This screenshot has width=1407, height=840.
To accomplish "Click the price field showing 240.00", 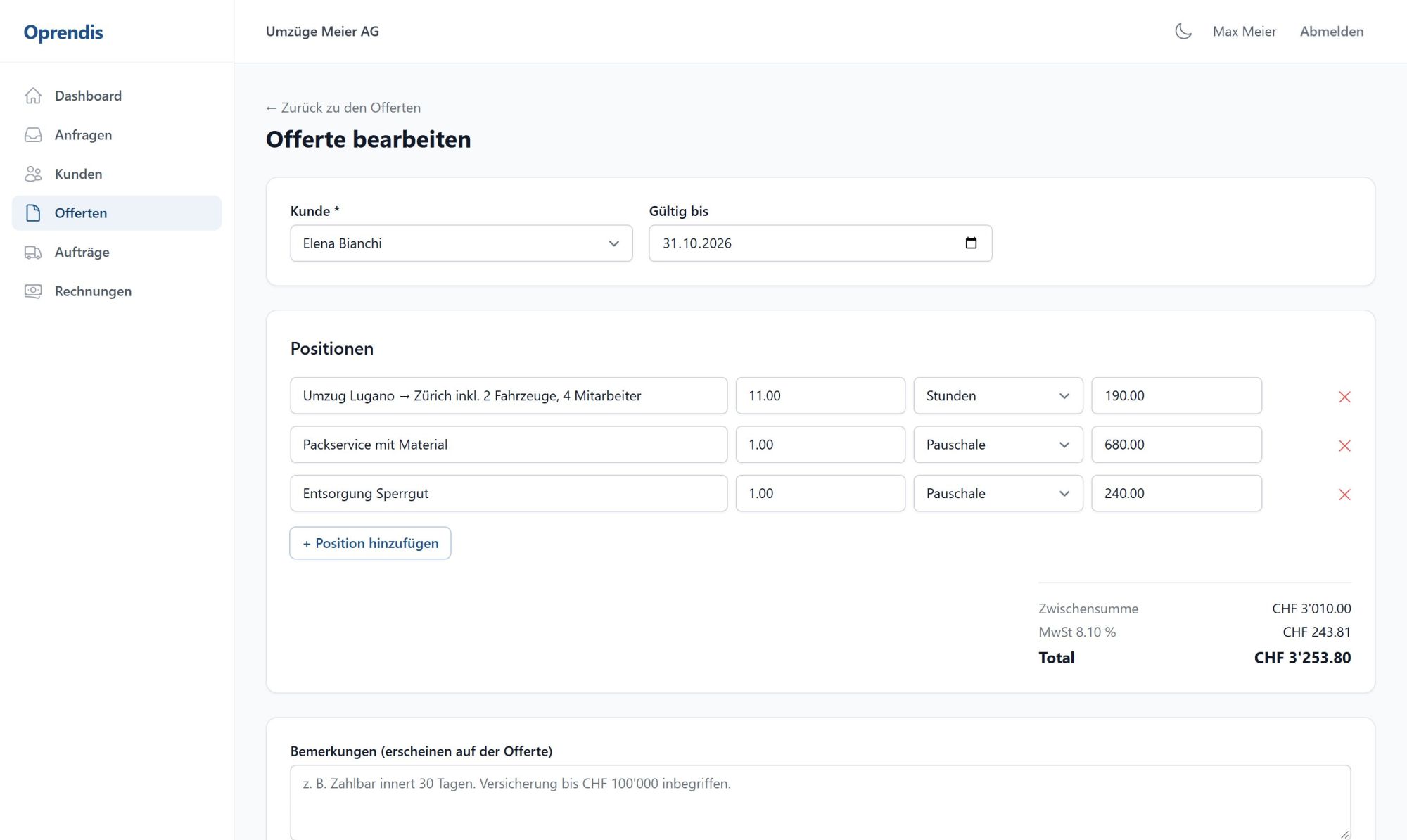I will click(x=1176, y=493).
